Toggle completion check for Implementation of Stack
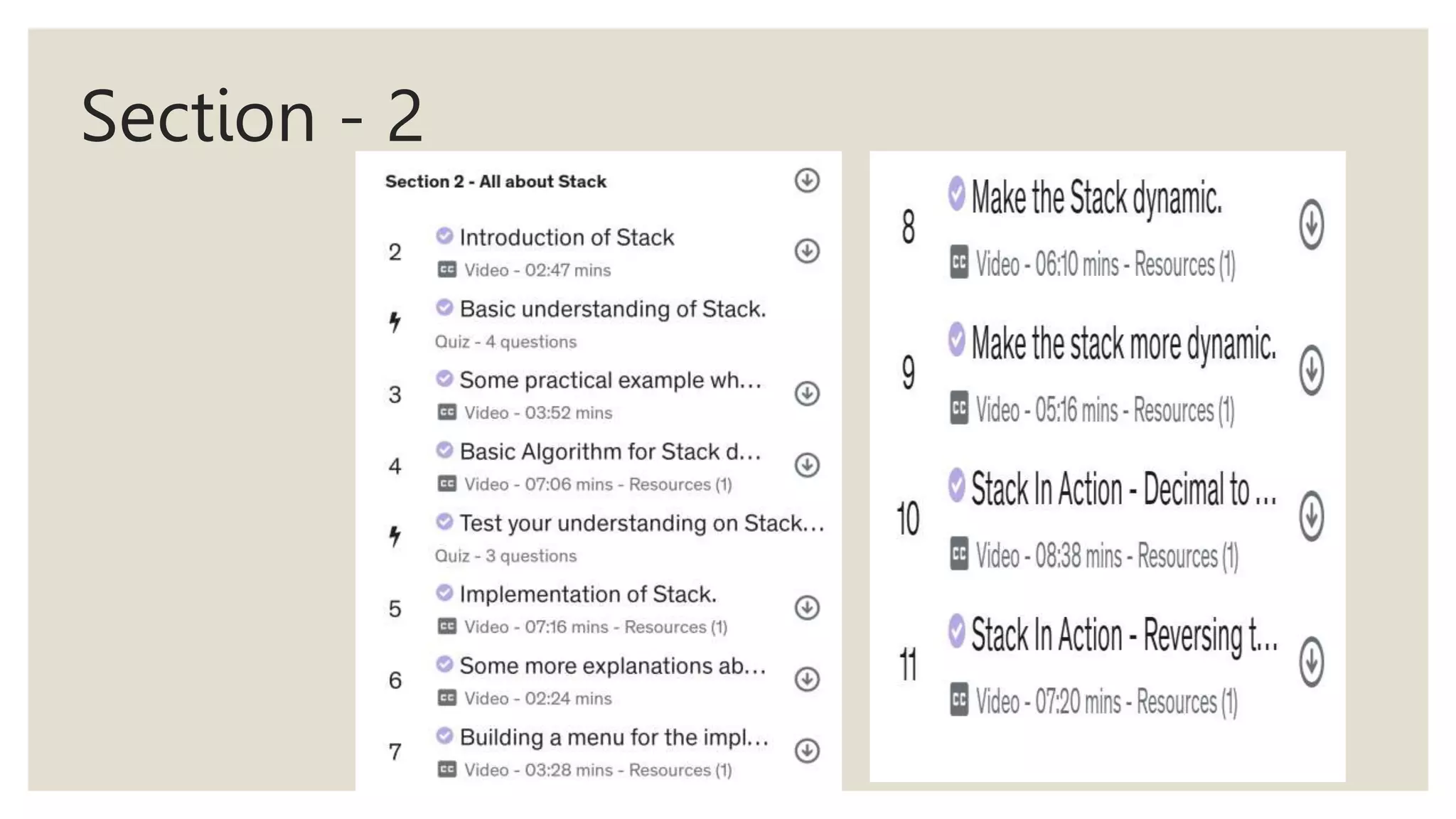 pyautogui.click(x=444, y=592)
